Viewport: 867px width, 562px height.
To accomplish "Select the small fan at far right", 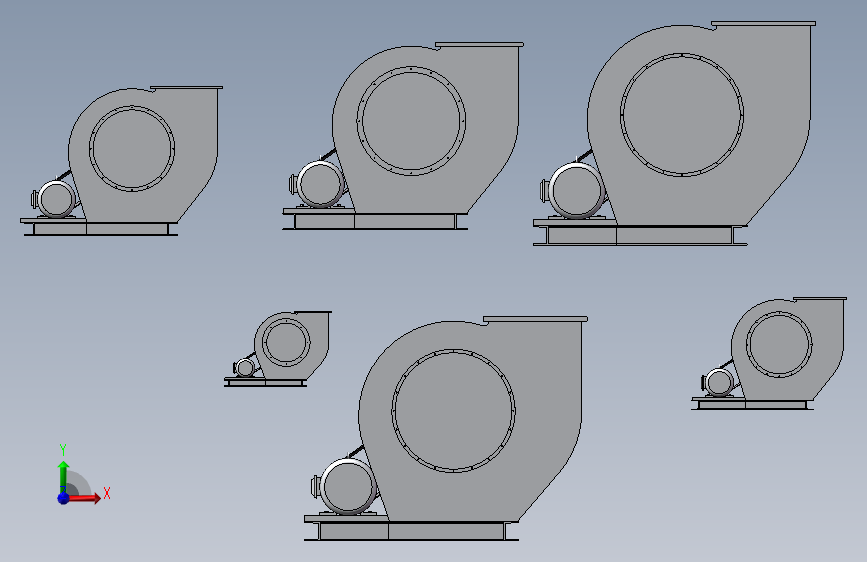I will tap(769, 354).
